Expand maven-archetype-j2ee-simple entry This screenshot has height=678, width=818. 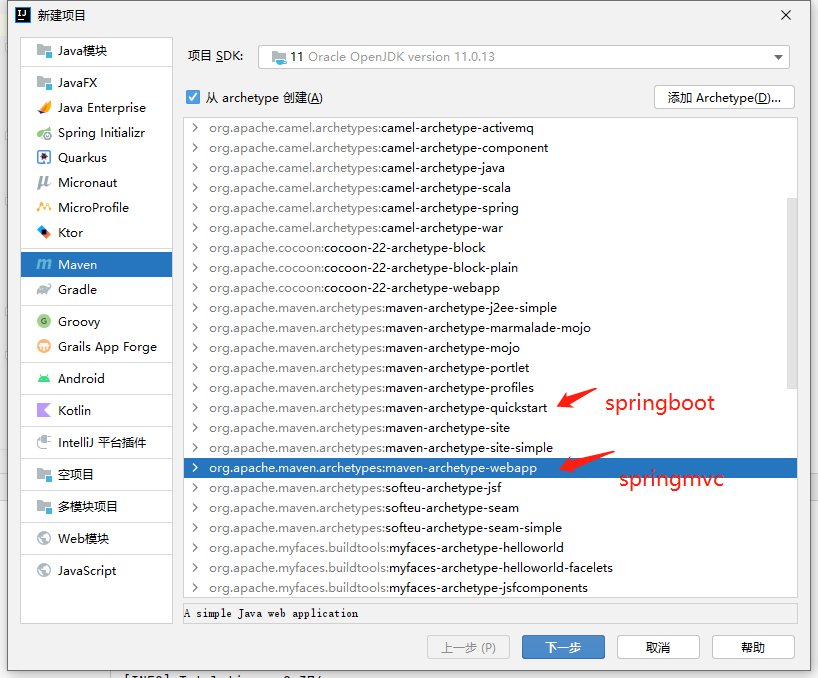click(x=195, y=308)
